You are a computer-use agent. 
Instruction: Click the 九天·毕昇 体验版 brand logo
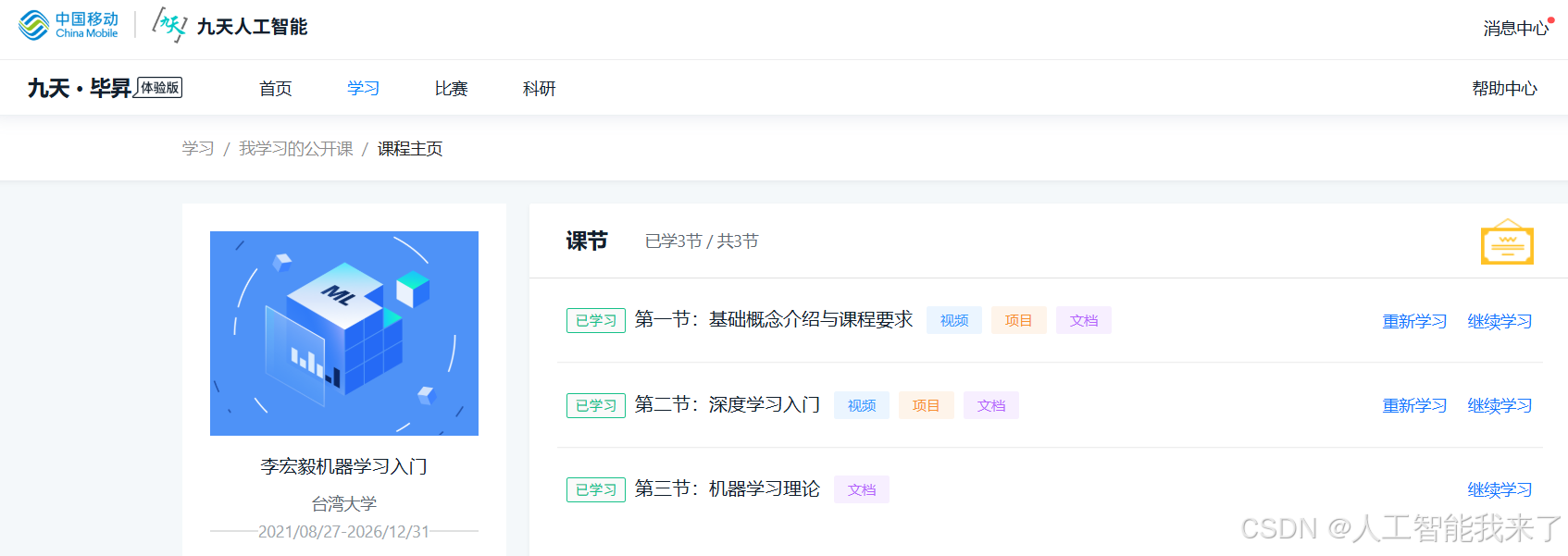tap(105, 88)
